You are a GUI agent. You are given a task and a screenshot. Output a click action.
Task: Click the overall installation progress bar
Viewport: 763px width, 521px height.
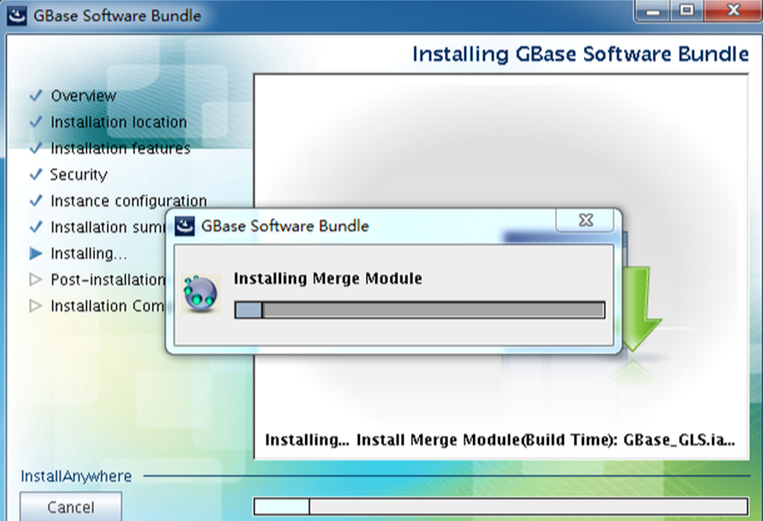(501, 506)
